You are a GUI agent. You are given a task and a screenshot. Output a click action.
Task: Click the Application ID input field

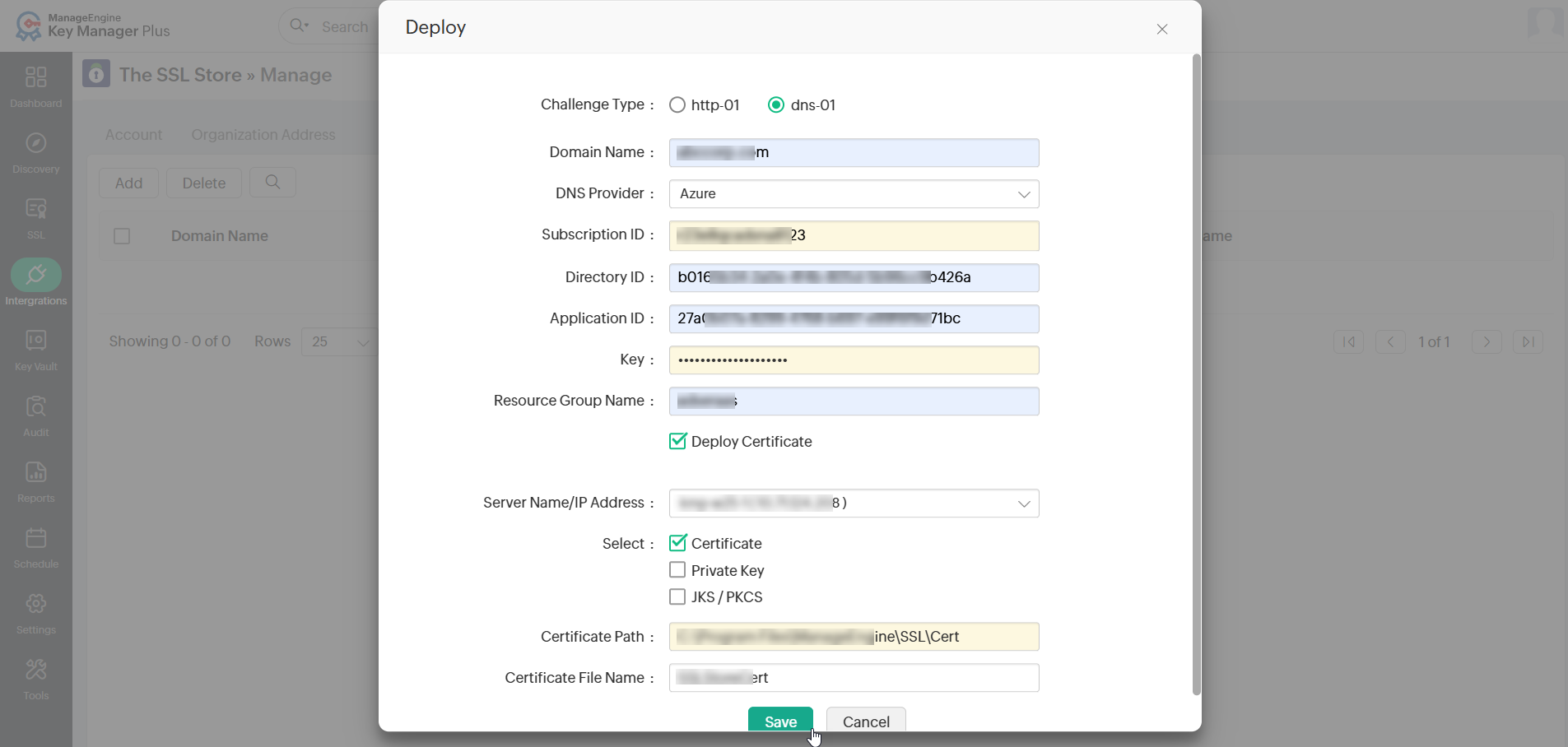point(854,319)
